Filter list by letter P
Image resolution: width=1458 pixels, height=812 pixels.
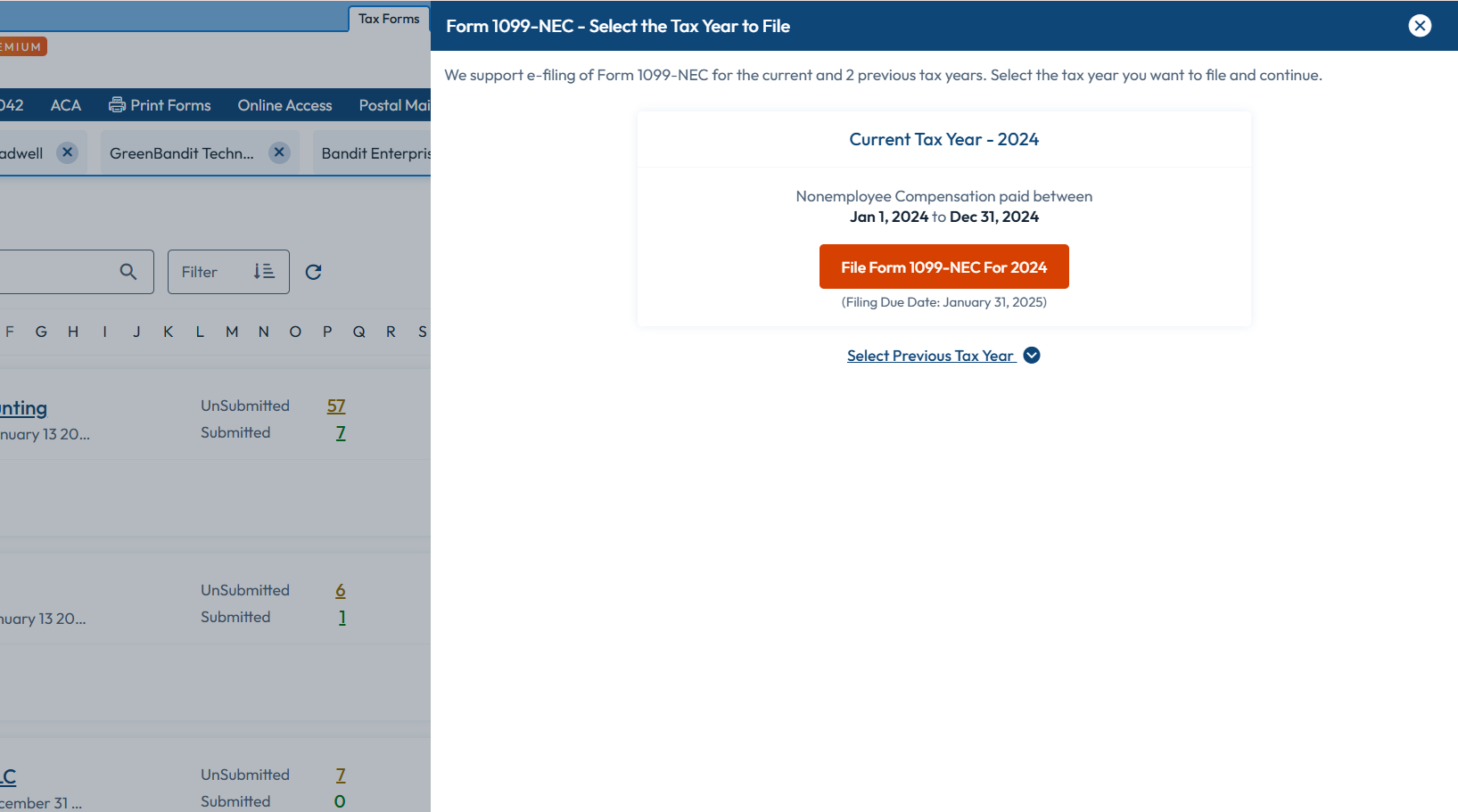point(327,332)
